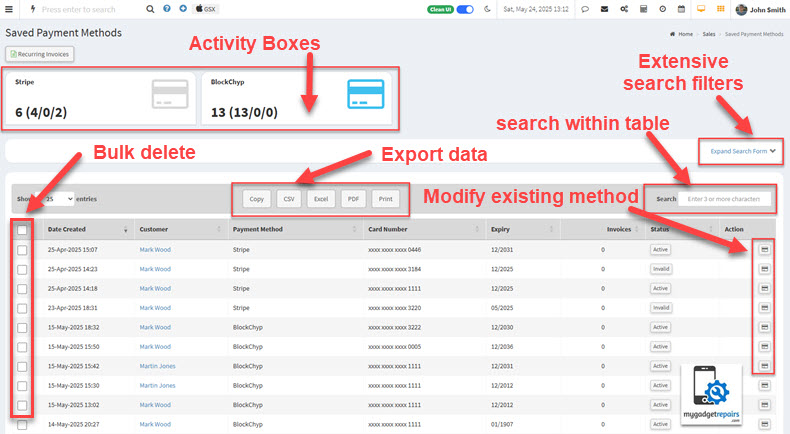Click the card action icon for 15-May-2025 18:32
This screenshot has width=790, height=434.
[764, 327]
